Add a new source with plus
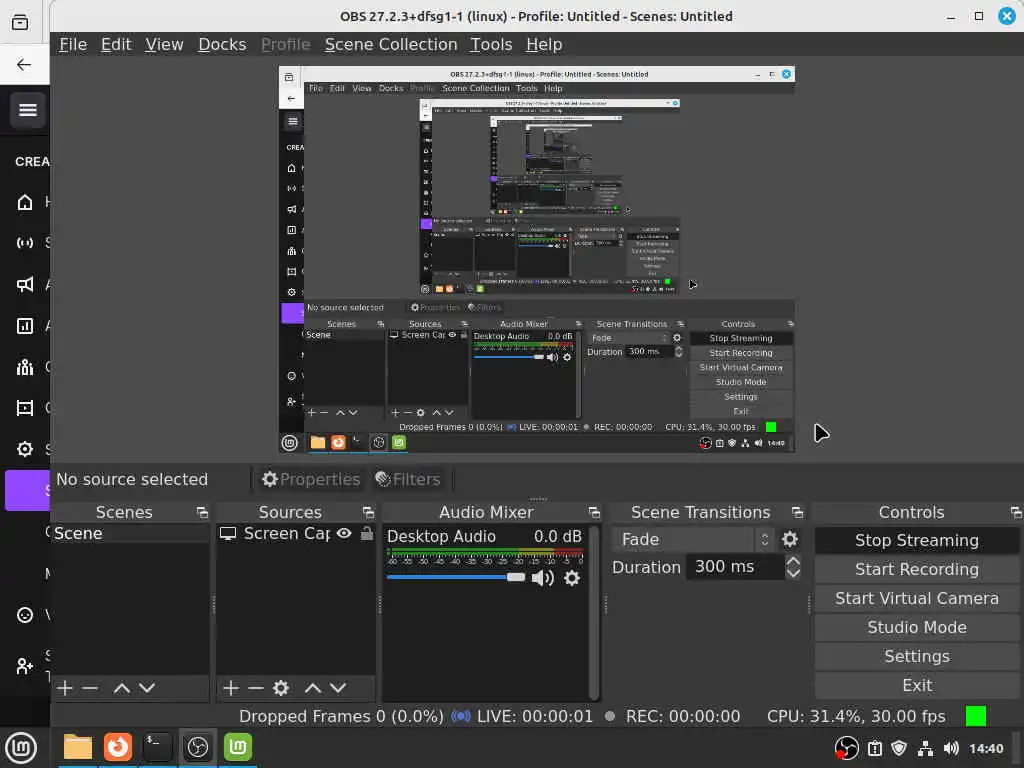 point(231,688)
